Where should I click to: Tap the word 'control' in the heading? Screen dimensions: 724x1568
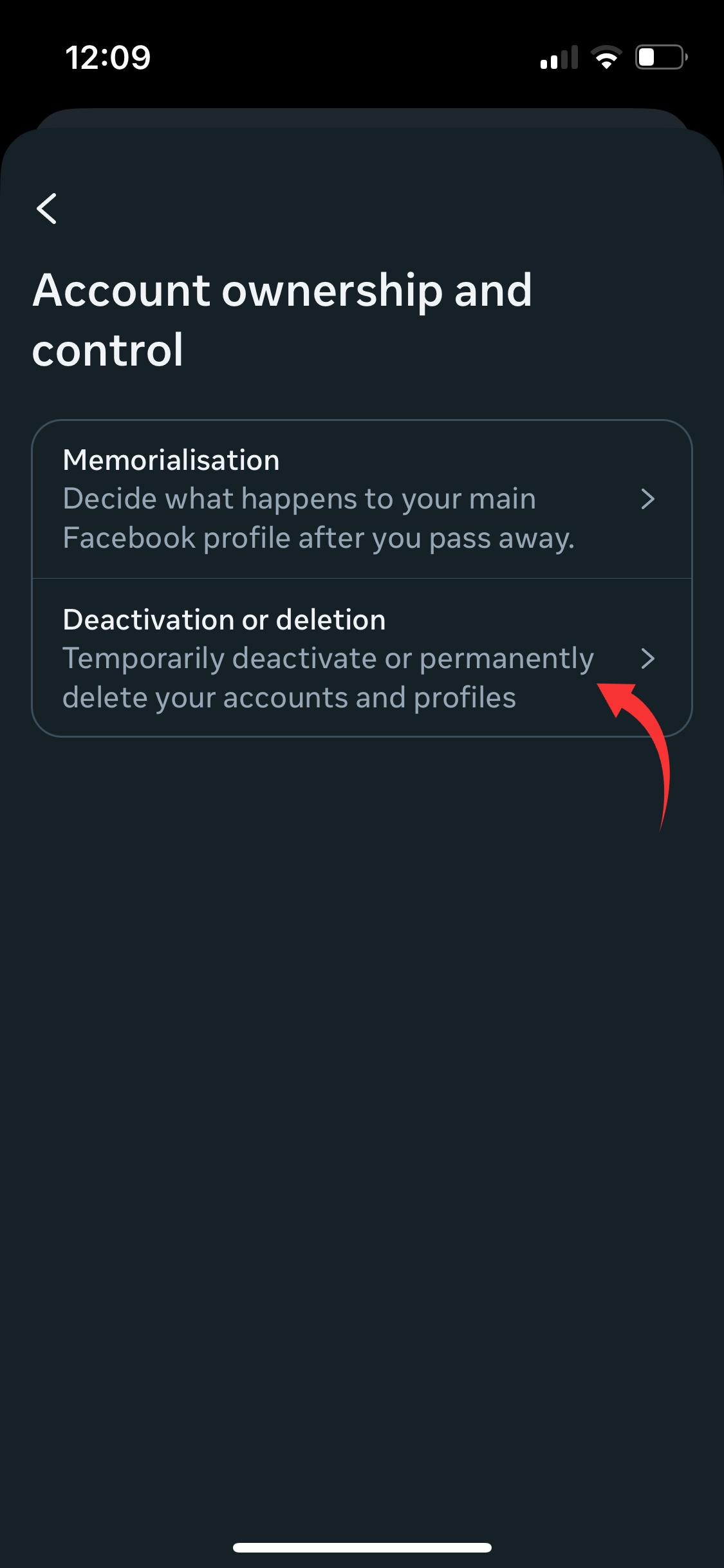click(108, 350)
